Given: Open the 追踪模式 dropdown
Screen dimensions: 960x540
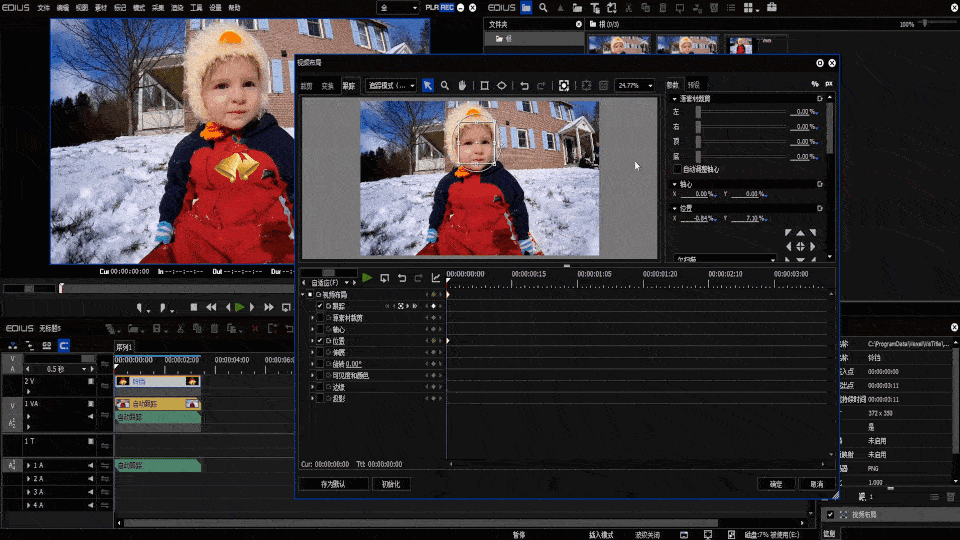Looking at the screenshot, I should pos(391,86).
